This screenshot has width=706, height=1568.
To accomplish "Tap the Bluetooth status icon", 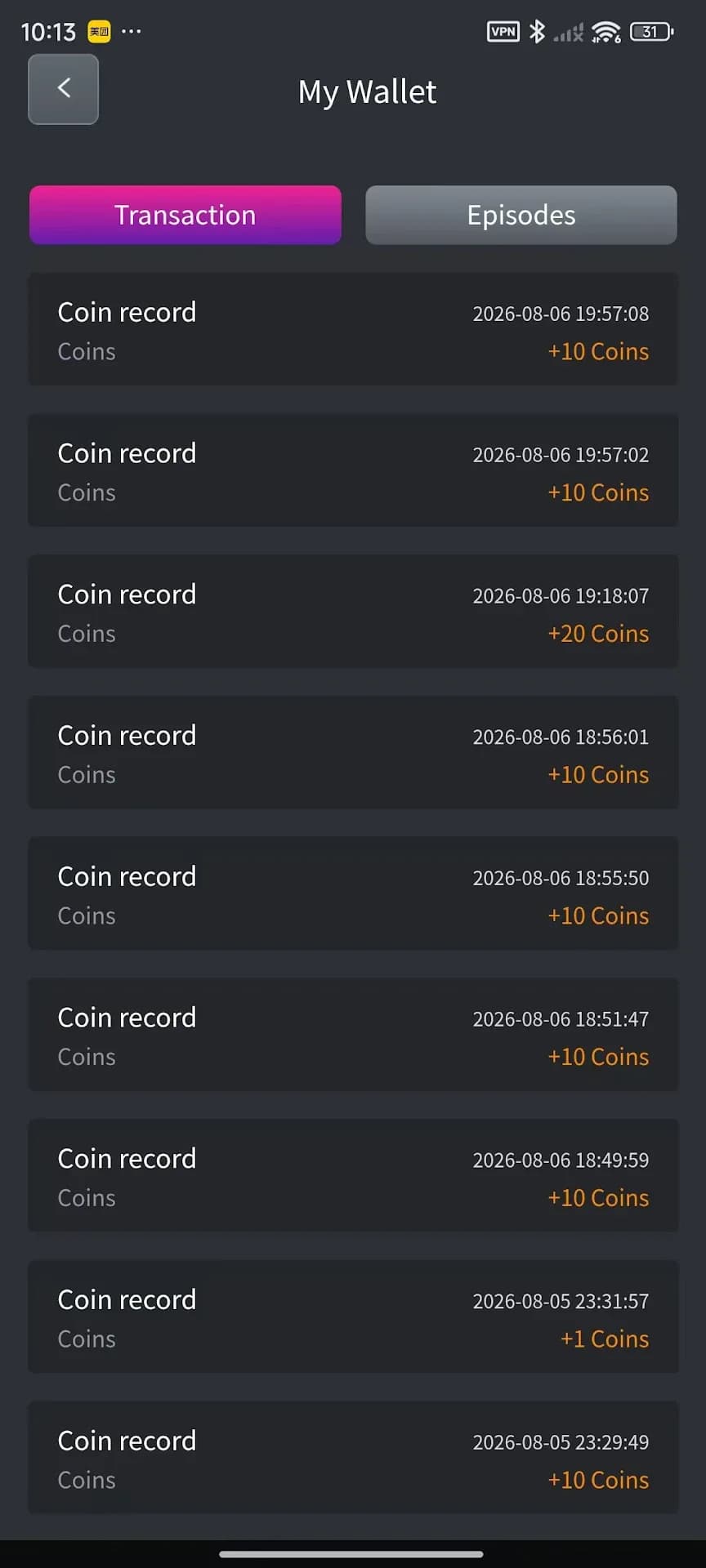I will coord(537,32).
